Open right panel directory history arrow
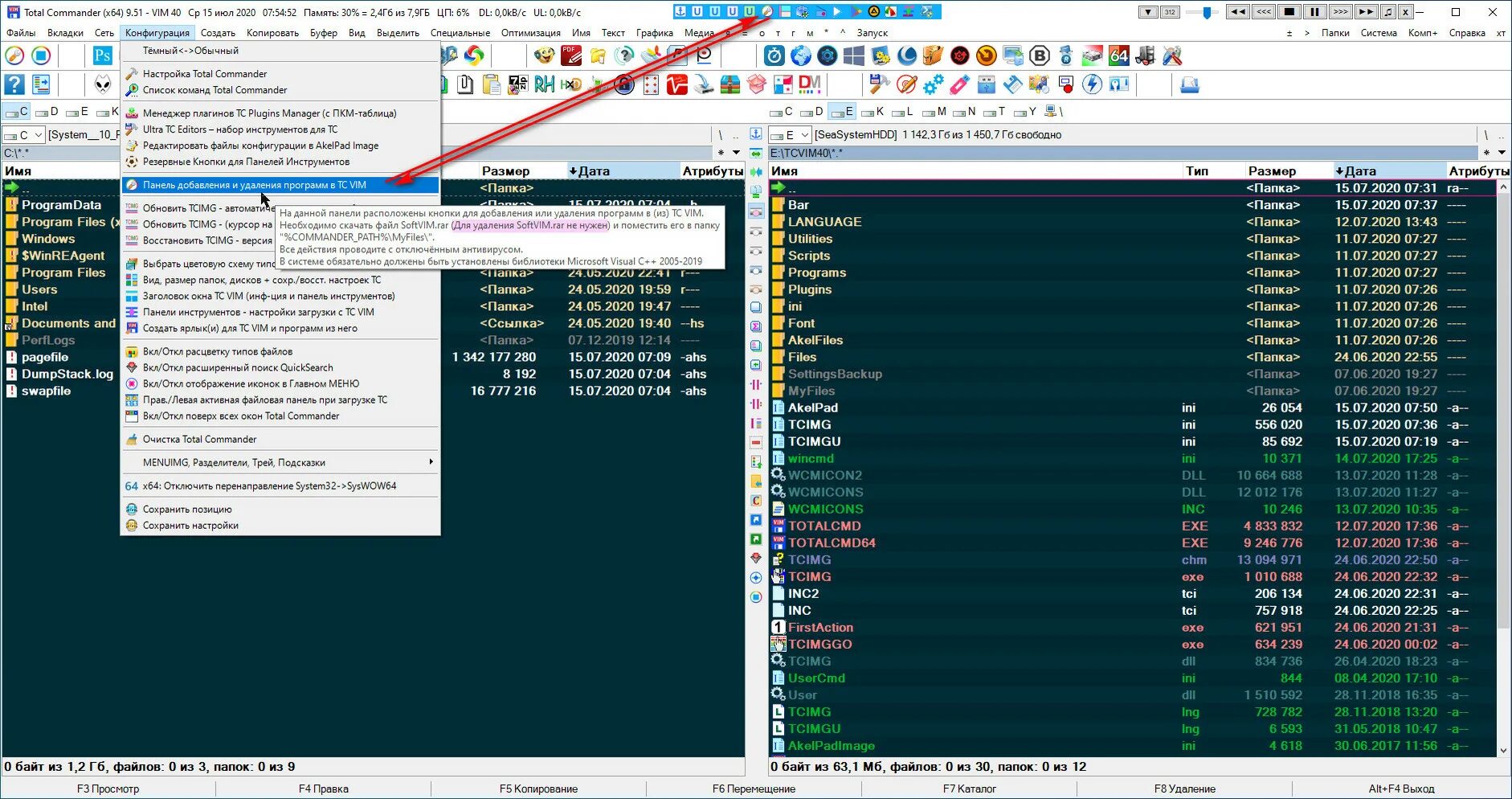1512x799 pixels. coord(1502,153)
